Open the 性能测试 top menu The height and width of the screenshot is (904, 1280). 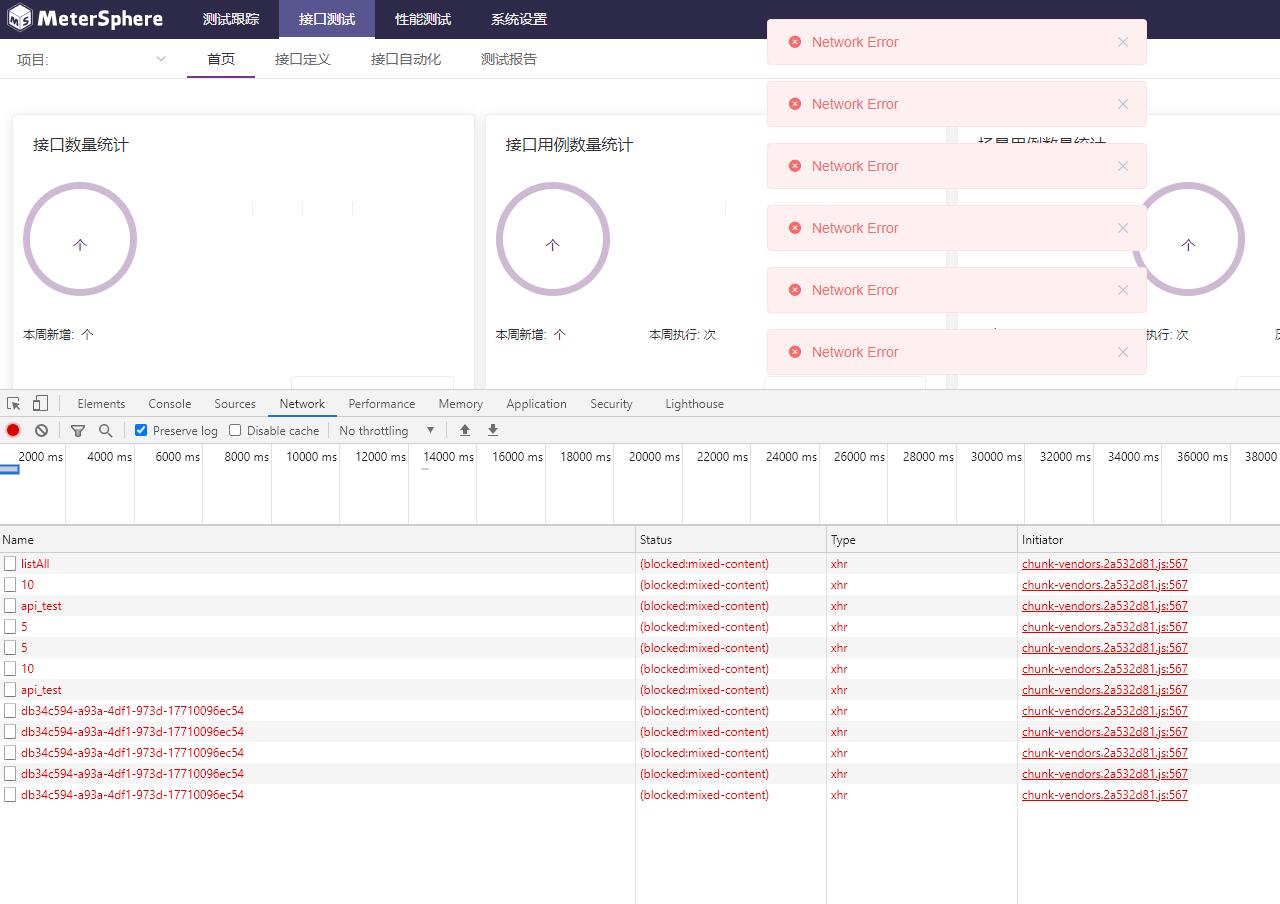pos(423,19)
